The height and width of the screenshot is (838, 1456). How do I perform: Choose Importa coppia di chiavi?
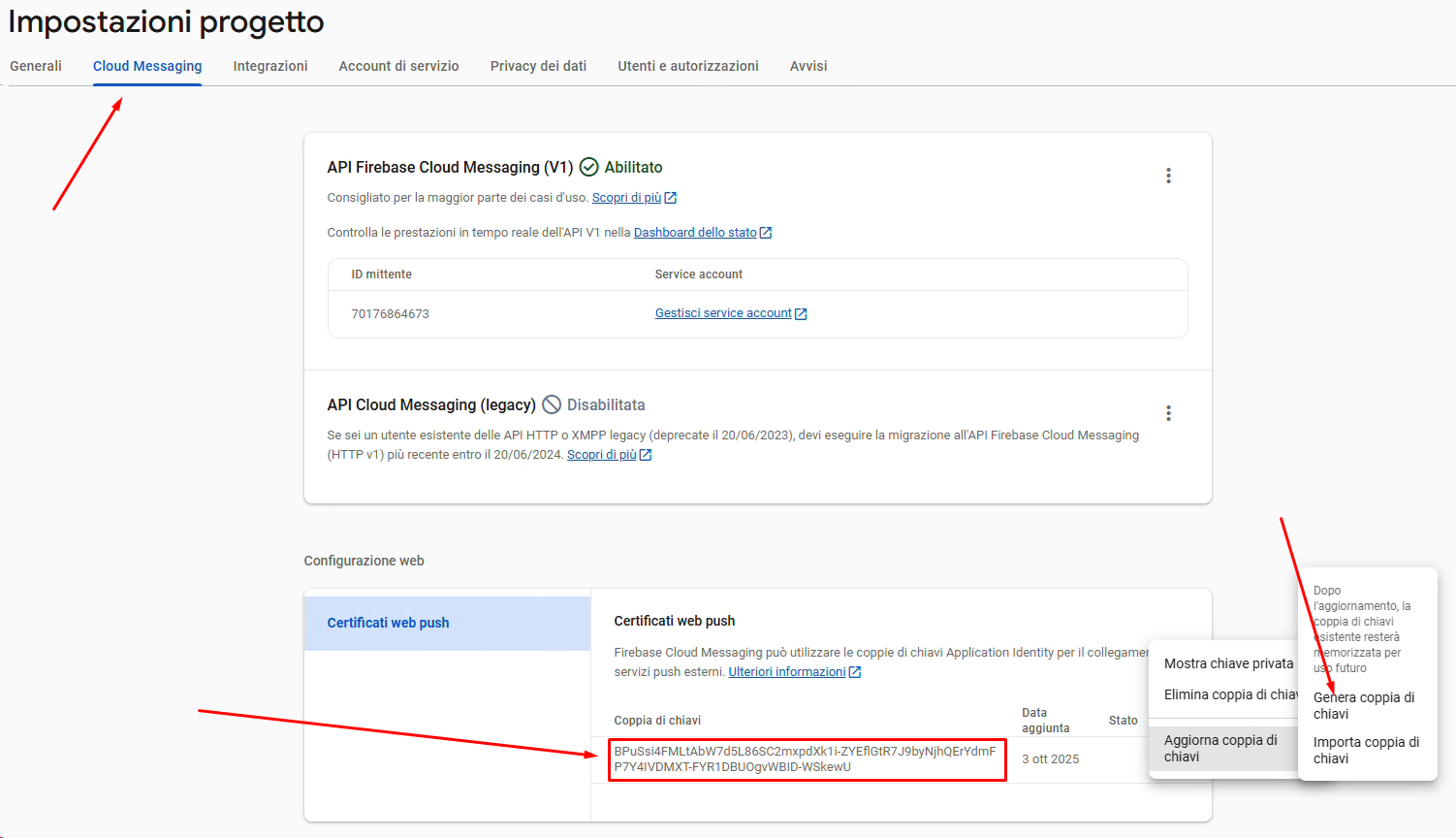tap(1366, 750)
